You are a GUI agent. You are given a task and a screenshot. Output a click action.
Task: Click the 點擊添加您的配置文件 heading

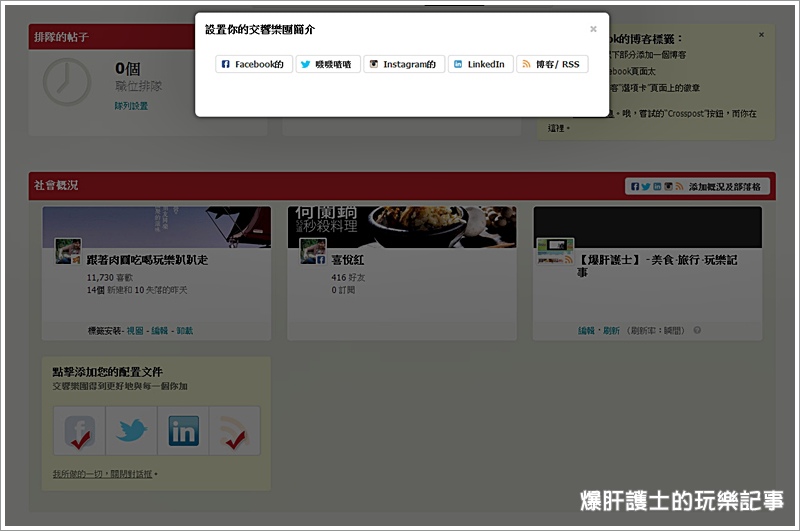(108, 372)
